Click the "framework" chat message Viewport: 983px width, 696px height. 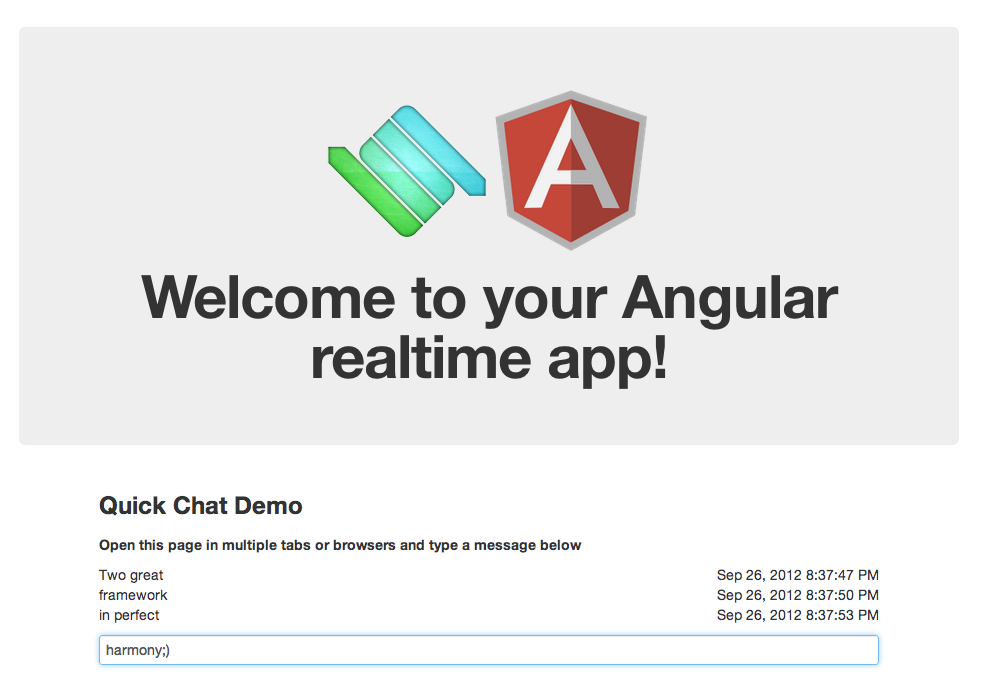click(133, 595)
